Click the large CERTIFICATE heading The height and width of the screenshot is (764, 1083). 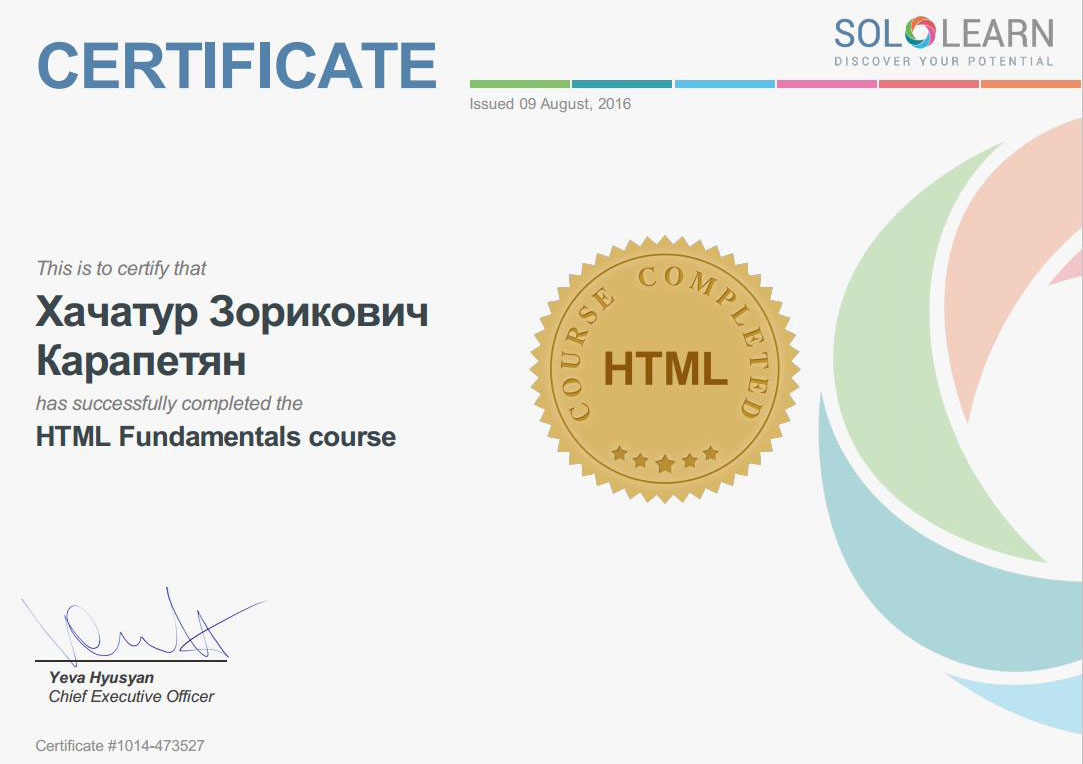click(236, 64)
